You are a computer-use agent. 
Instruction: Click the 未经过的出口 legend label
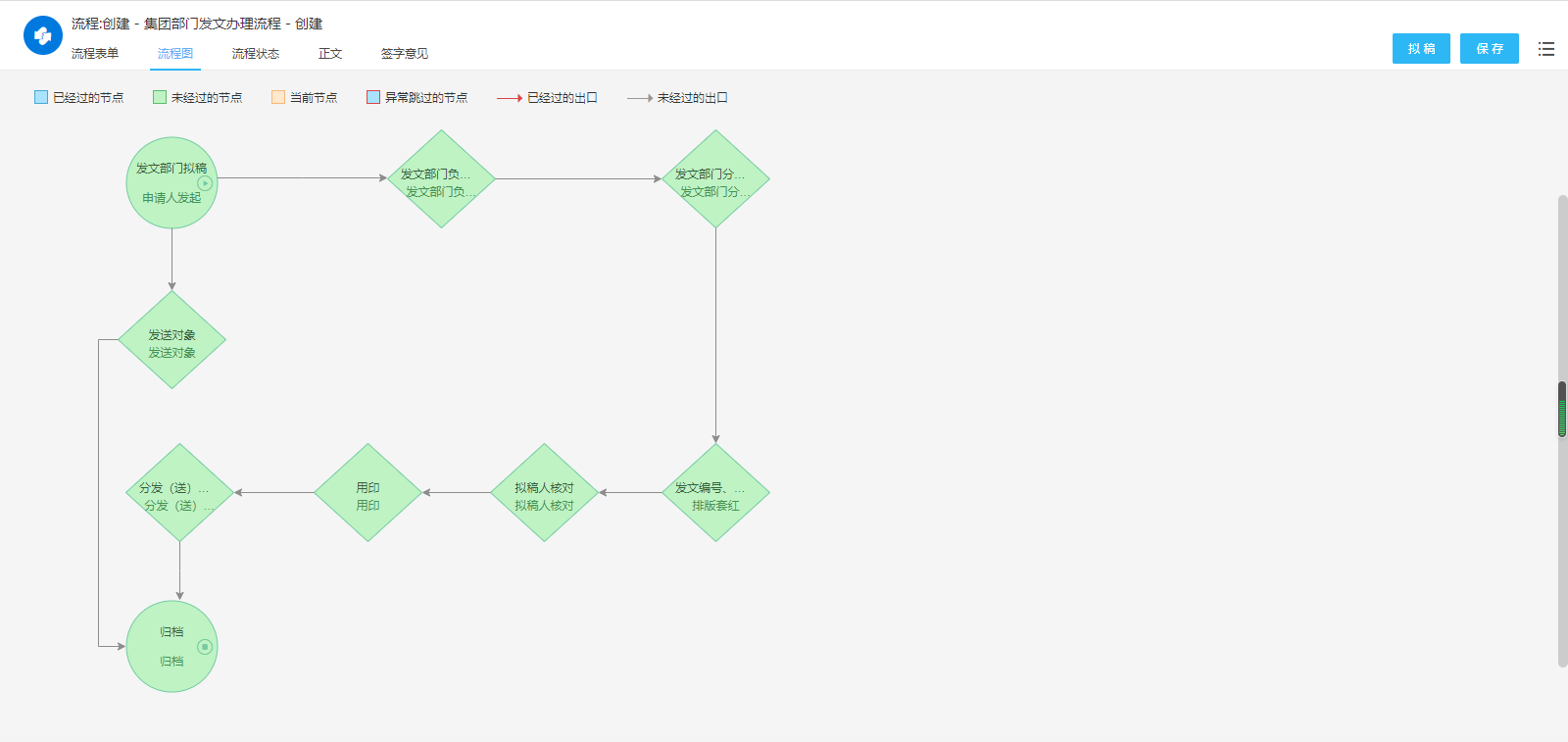point(693,98)
